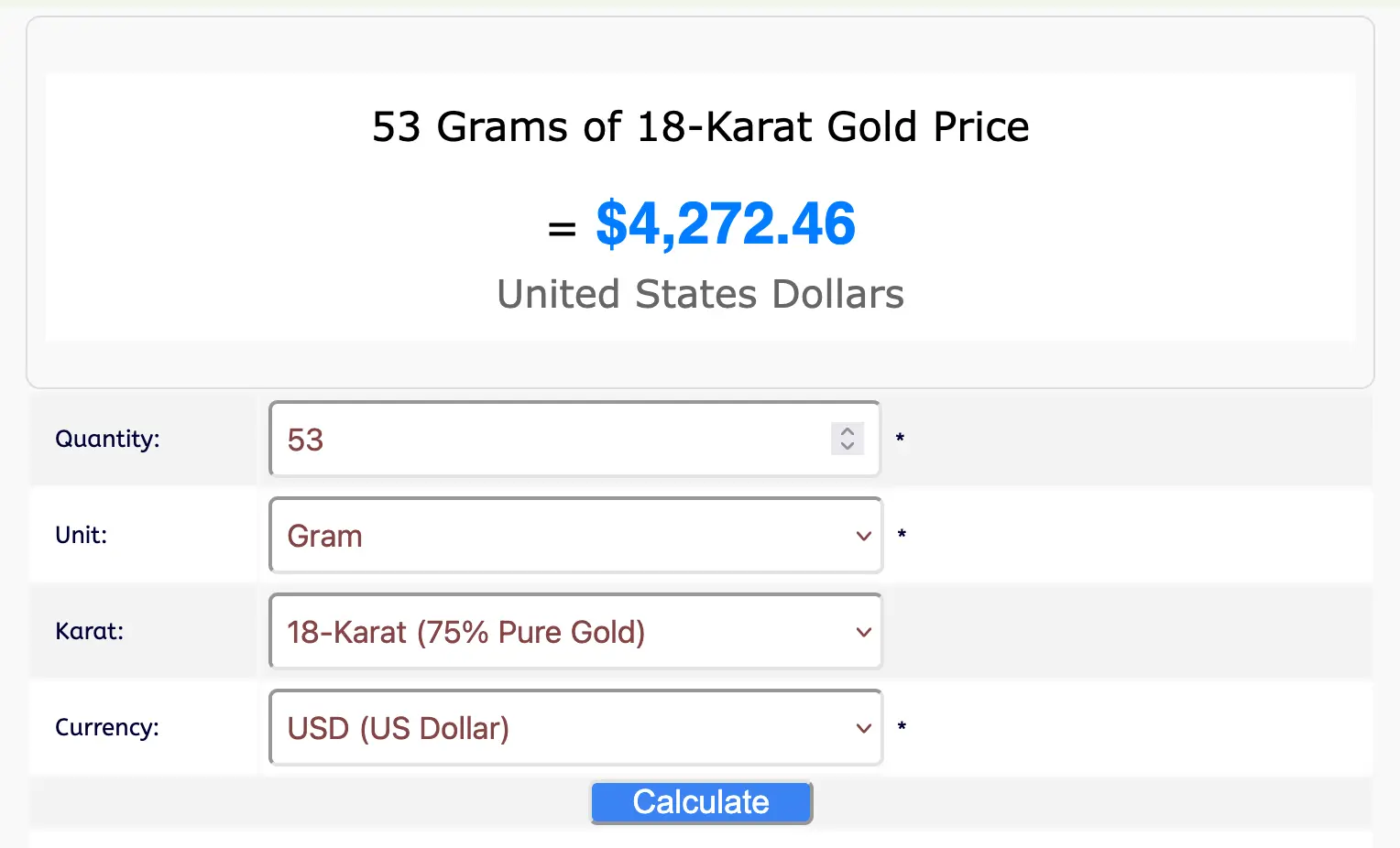
Task: Focus the Quantity field containing 53
Action: (x=550, y=440)
